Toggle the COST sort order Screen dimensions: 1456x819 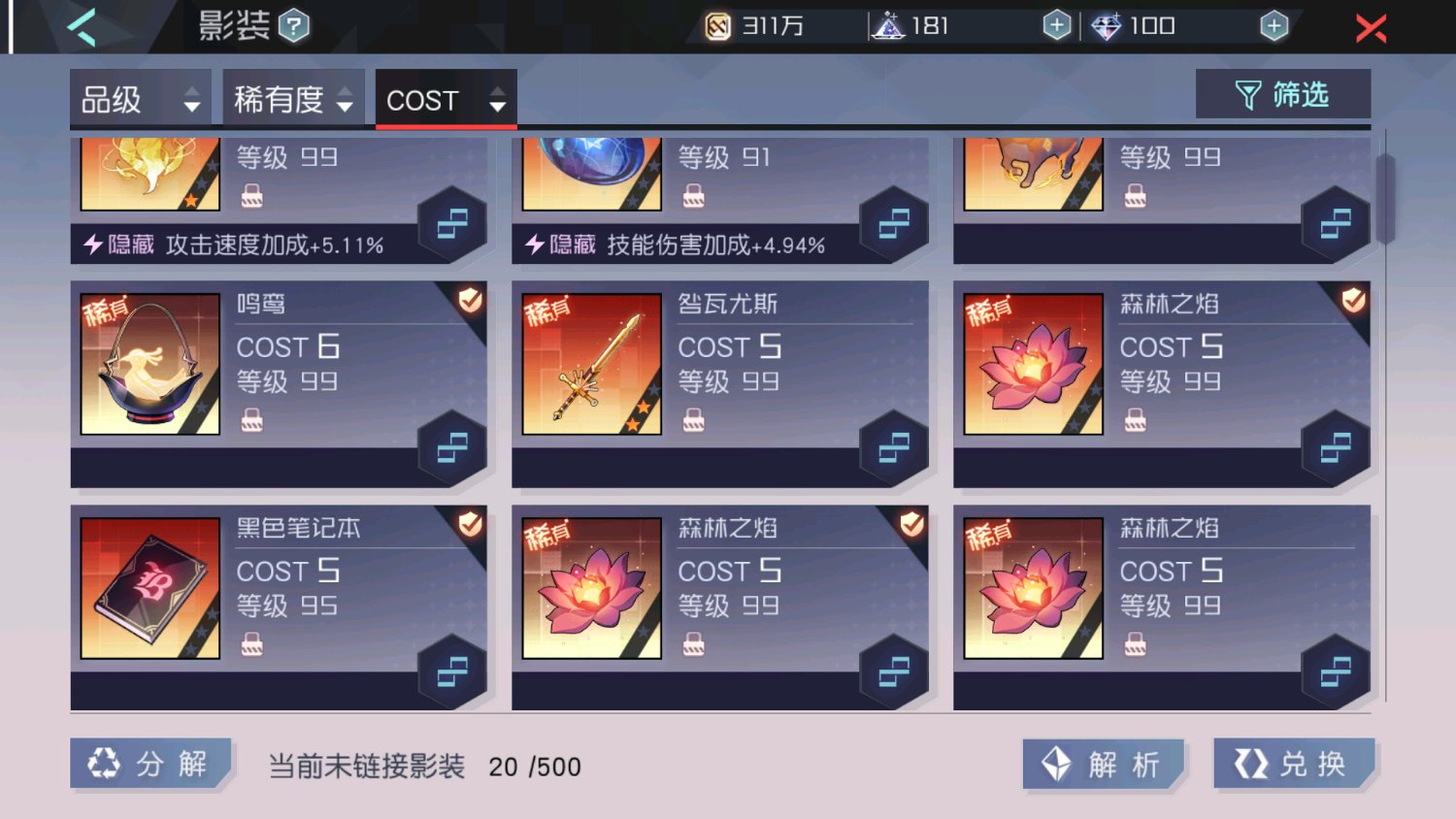coord(446,99)
